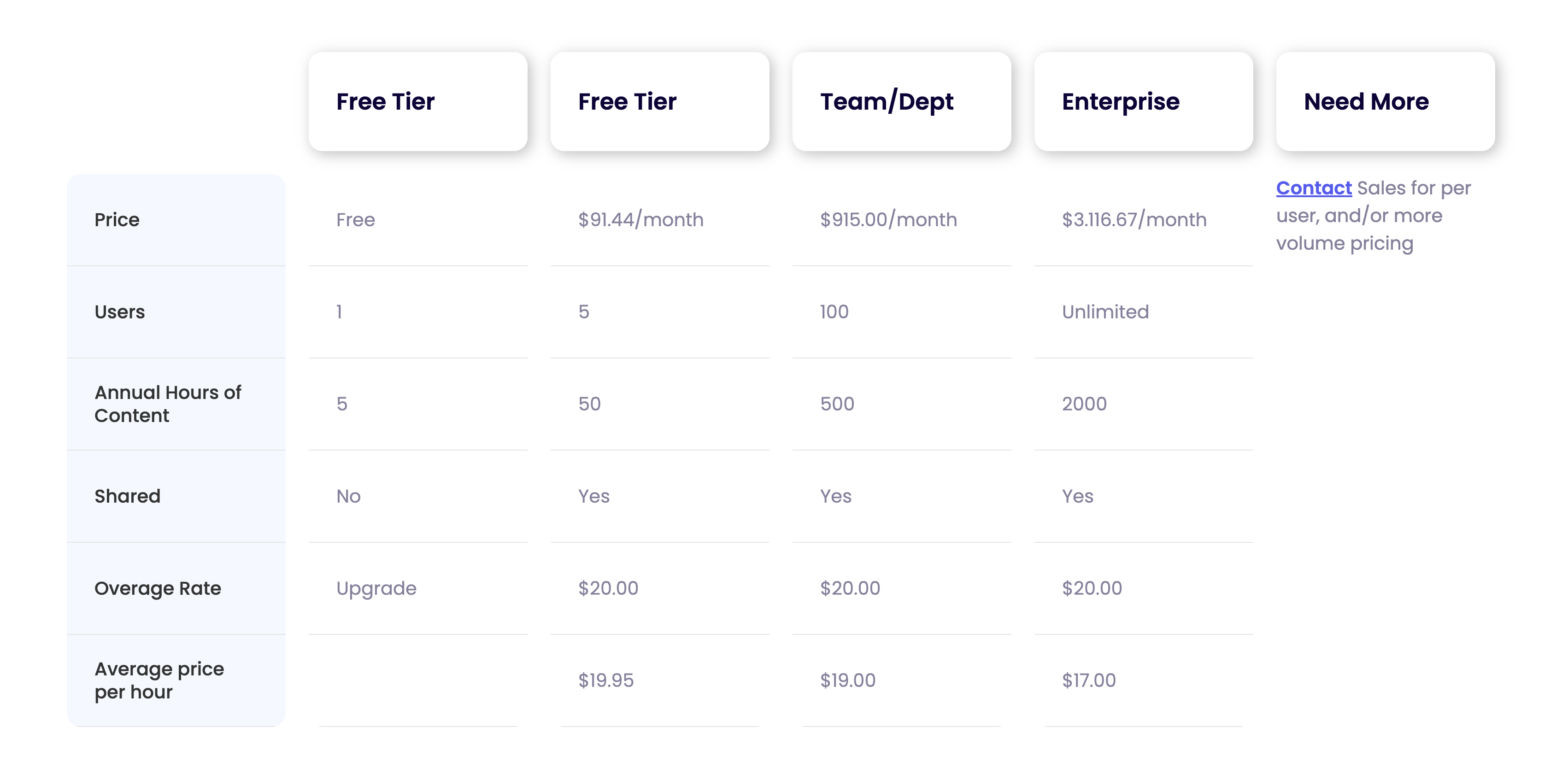
Task: Select the Annual Hours of Content label
Action: (167, 404)
